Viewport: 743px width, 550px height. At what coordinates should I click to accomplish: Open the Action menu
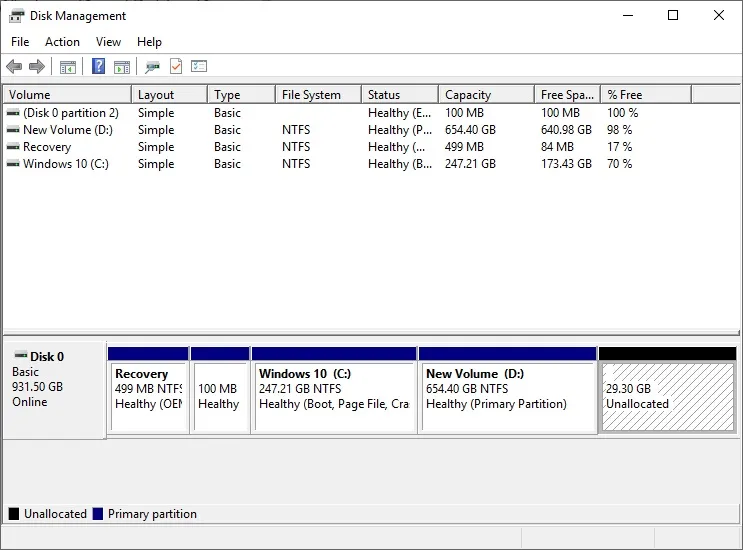[62, 42]
